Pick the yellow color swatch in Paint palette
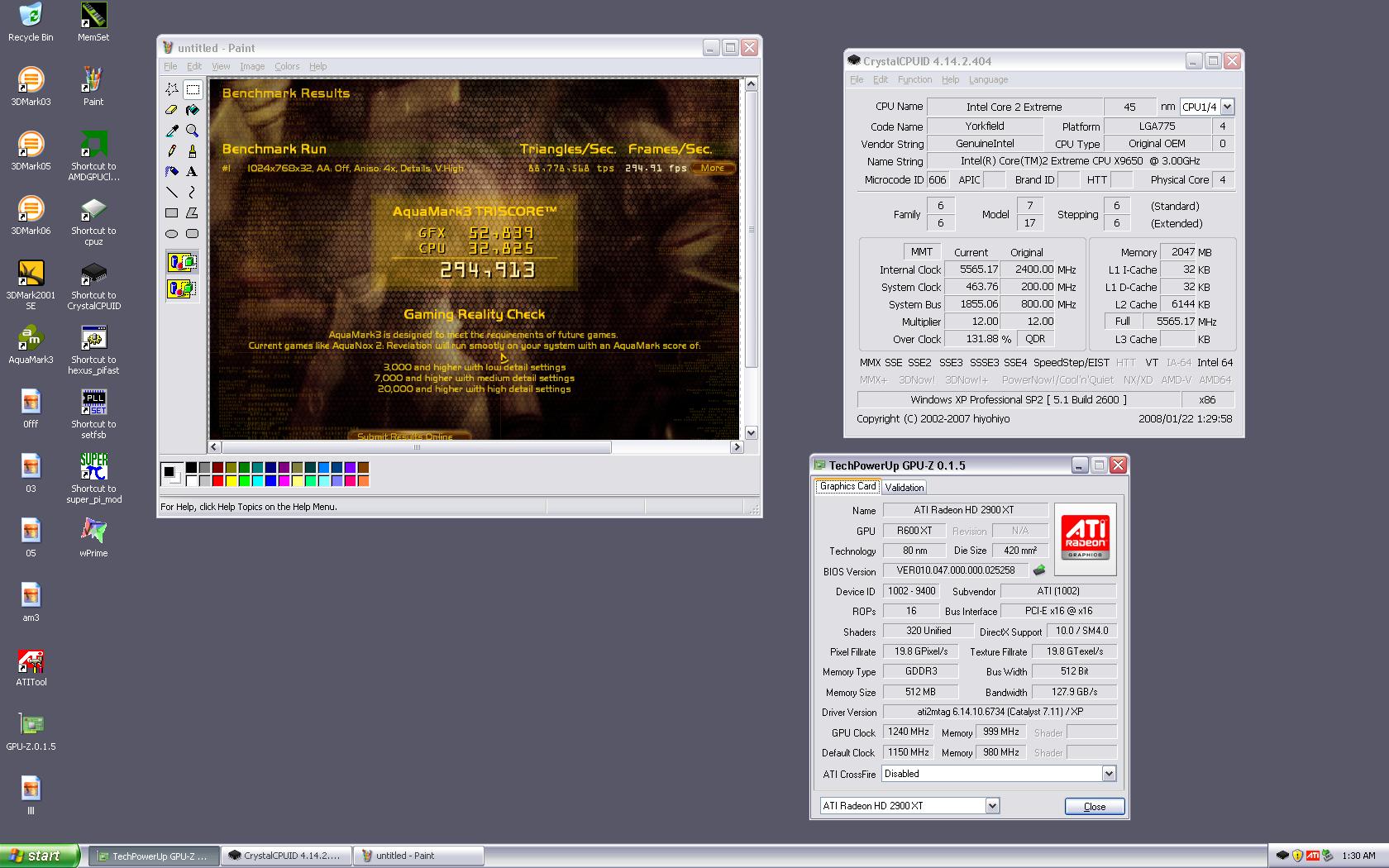 (231, 480)
